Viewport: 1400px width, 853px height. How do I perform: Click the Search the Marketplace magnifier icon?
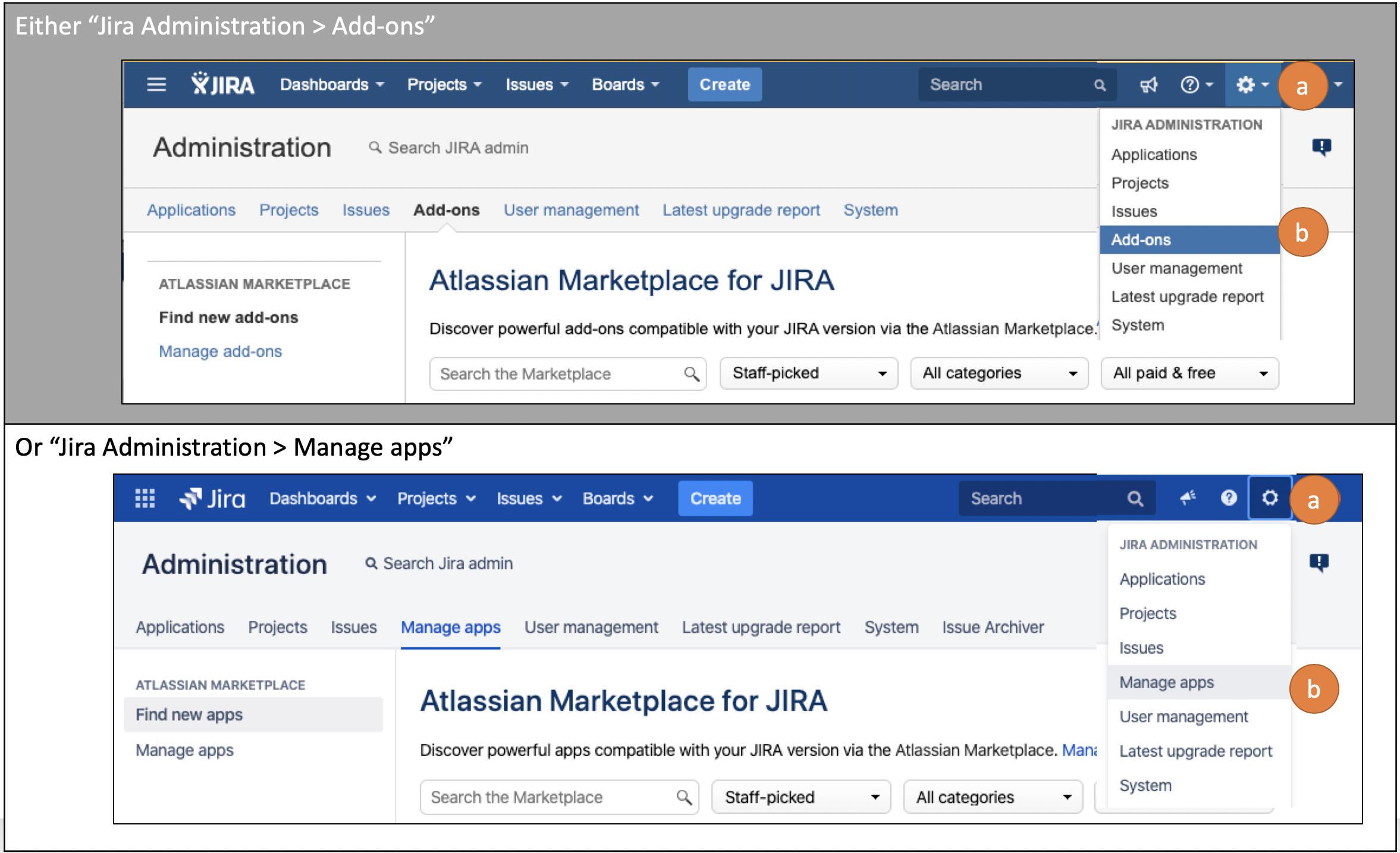692,374
